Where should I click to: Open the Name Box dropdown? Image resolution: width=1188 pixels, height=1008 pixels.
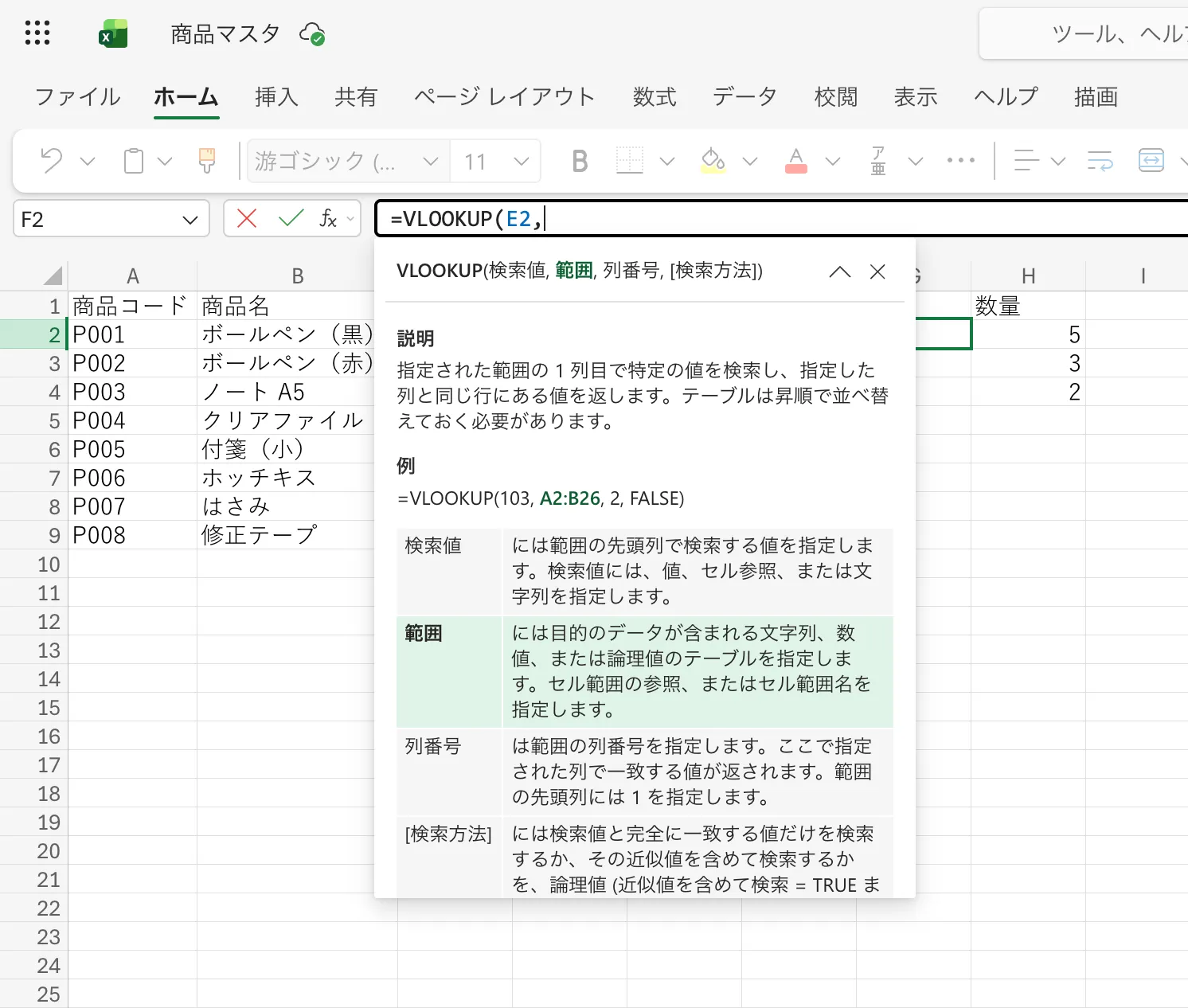click(x=190, y=220)
